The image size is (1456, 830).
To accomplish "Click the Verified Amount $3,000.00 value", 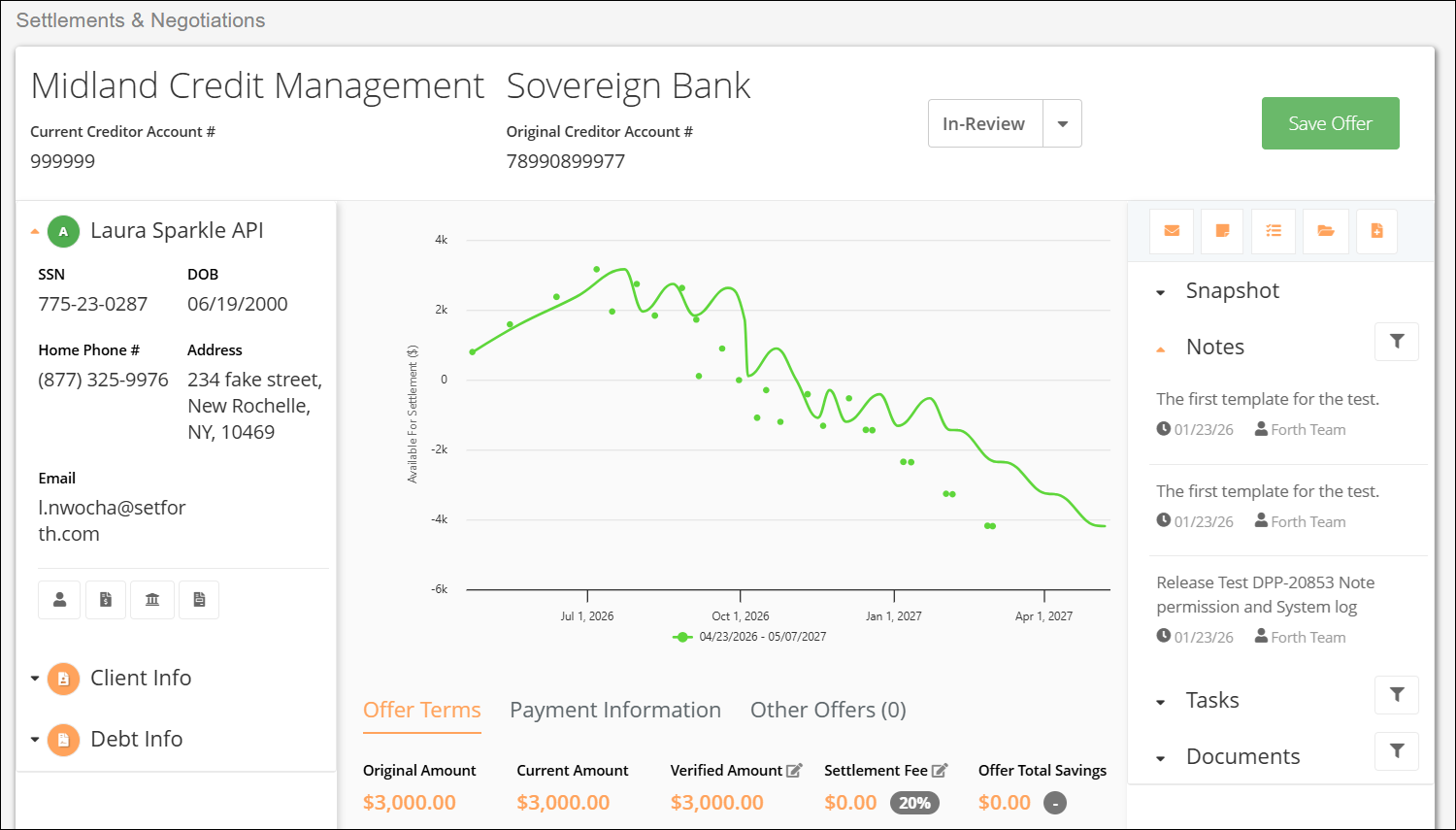I will pos(717,803).
